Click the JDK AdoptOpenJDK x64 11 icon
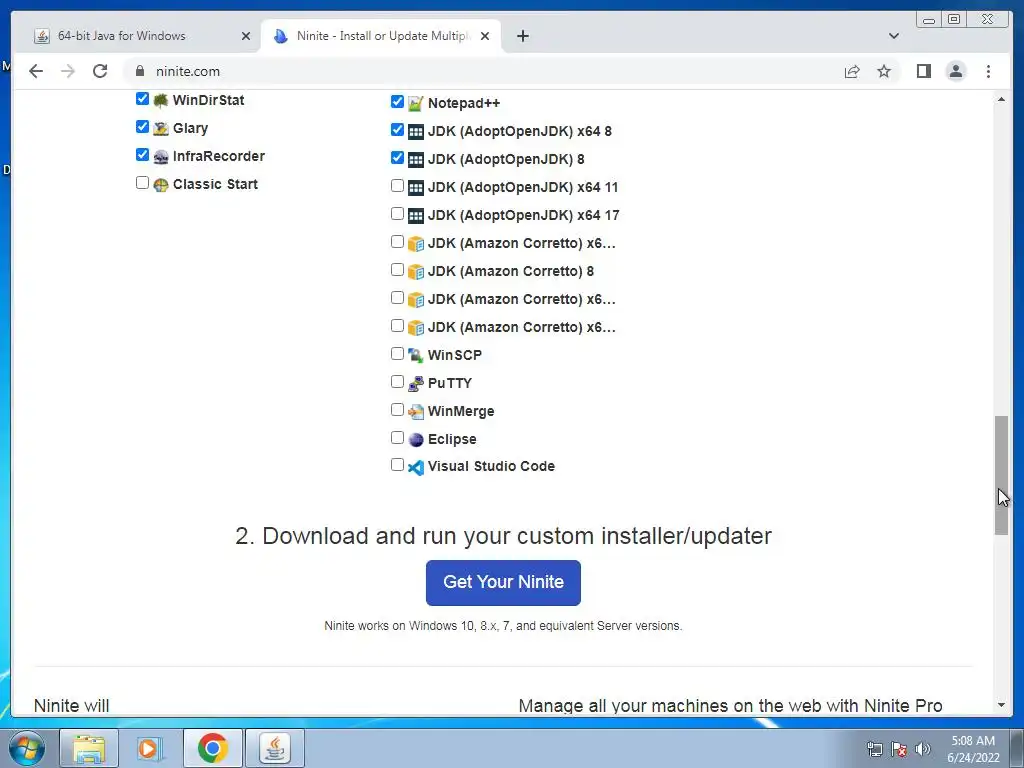 416,187
